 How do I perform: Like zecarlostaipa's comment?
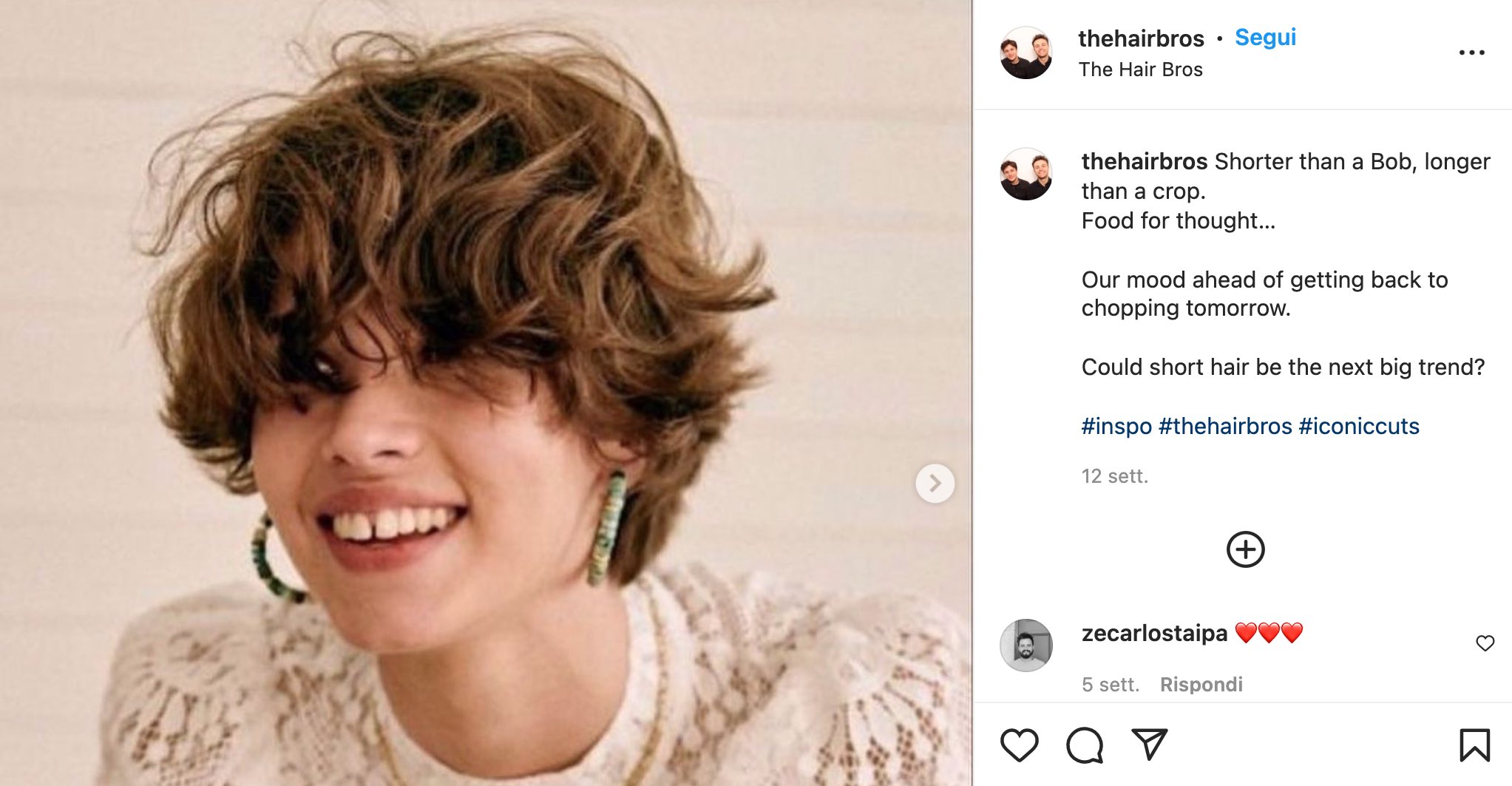pyautogui.click(x=1485, y=643)
